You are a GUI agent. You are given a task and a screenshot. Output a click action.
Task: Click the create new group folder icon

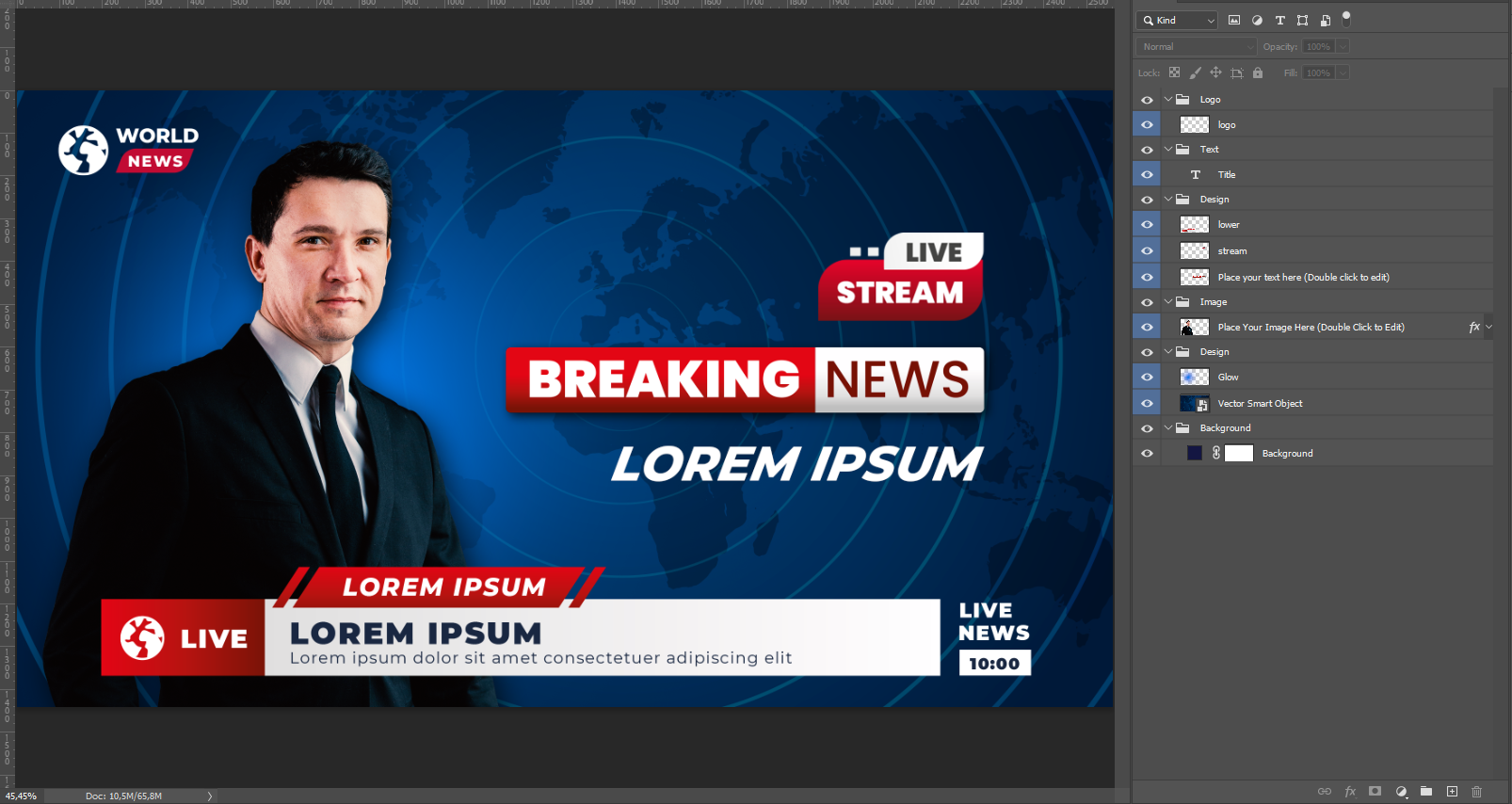point(1426,792)
